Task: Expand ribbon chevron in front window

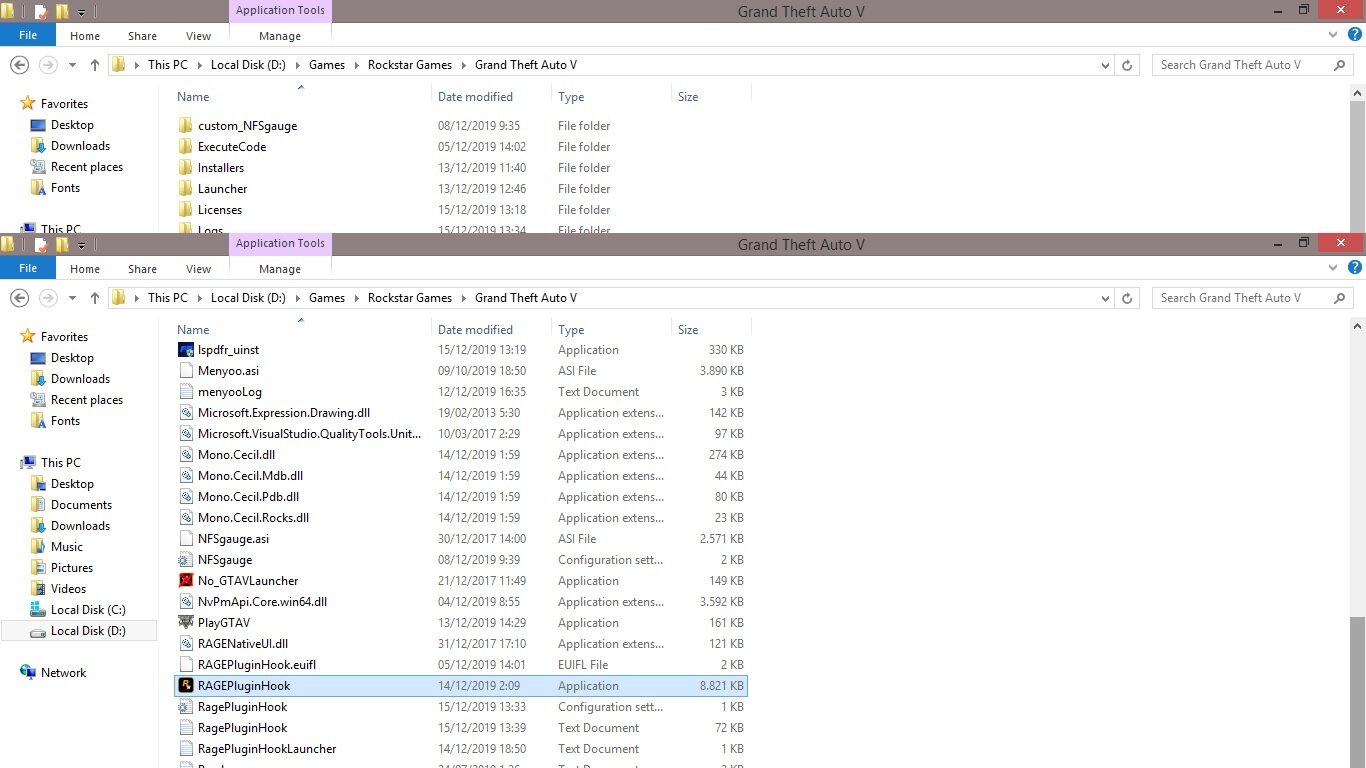Action: [1333, 268]
